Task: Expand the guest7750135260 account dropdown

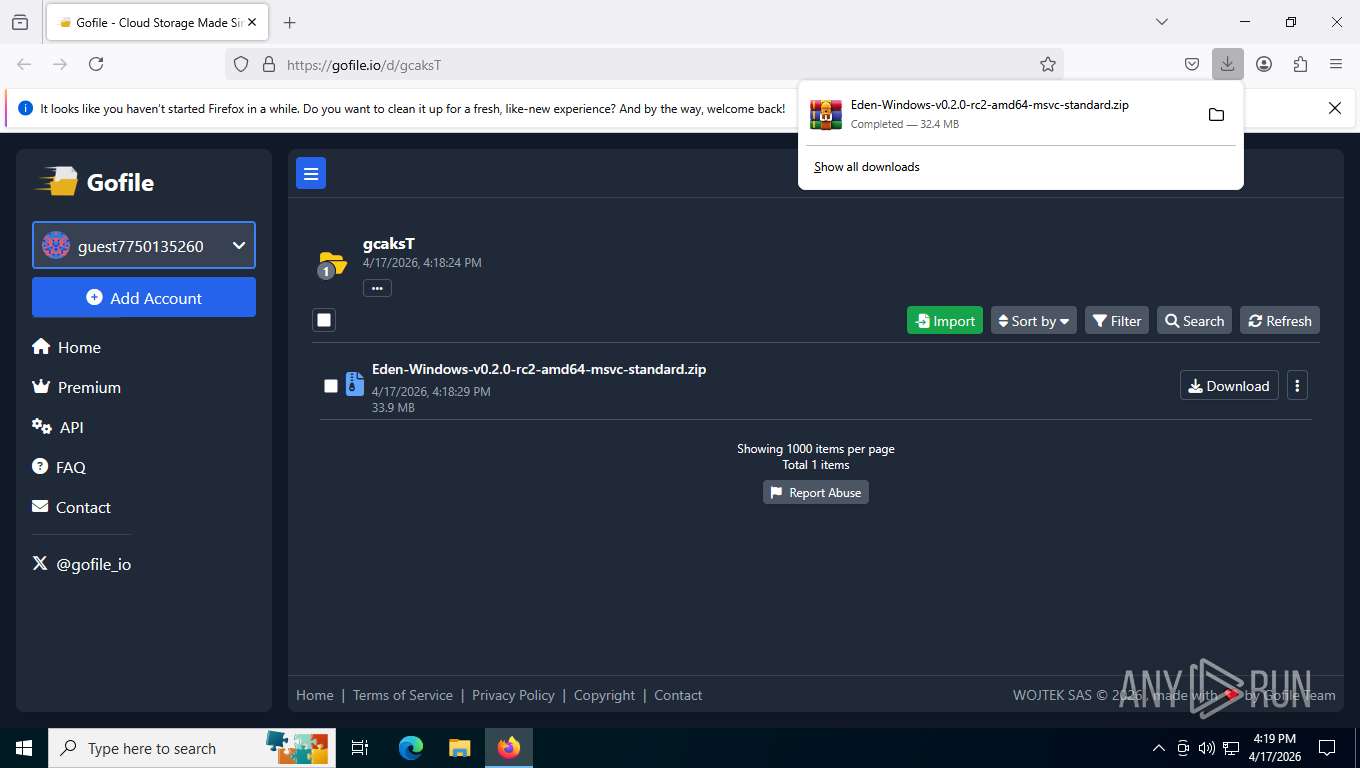Action: coord(144,245)
